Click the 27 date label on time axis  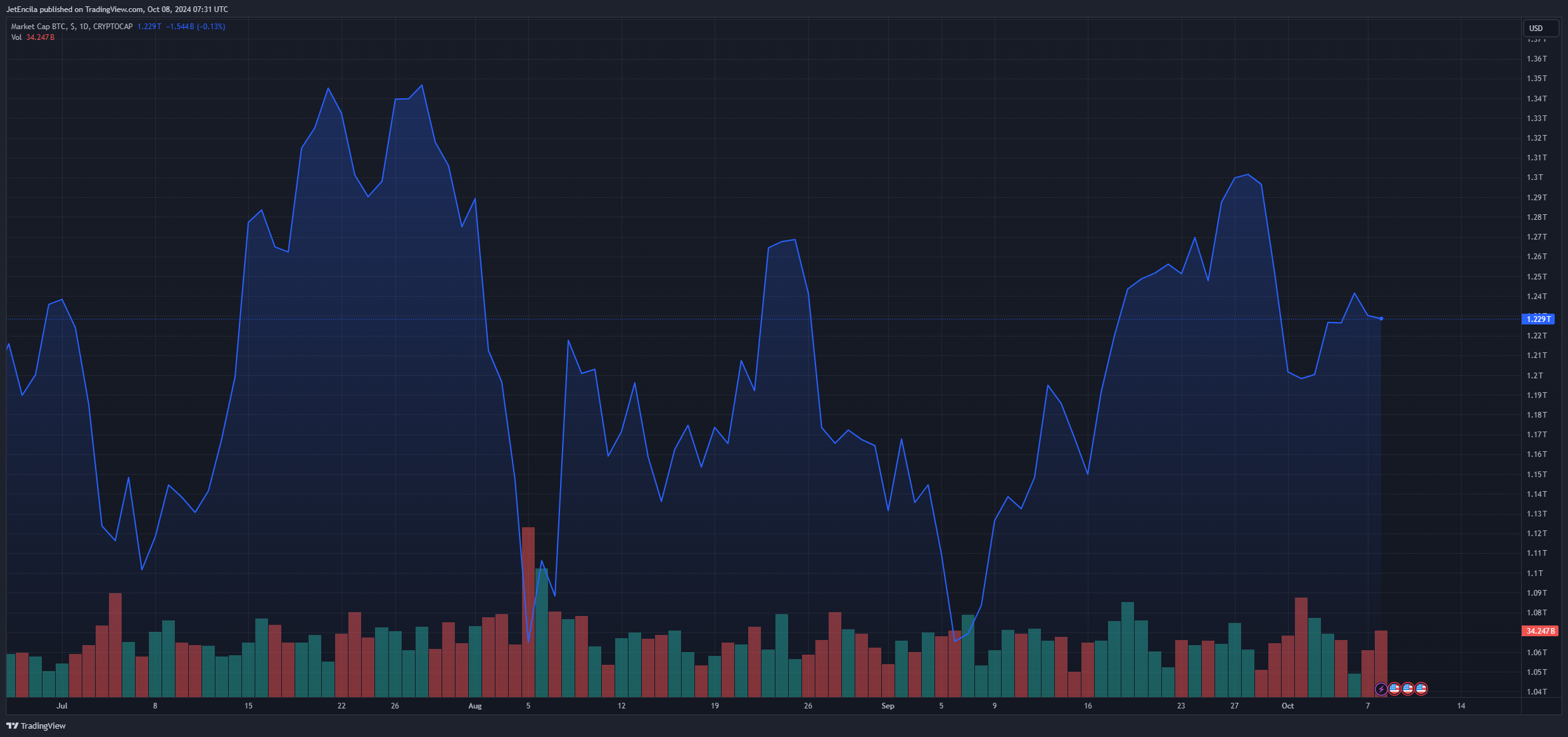pyautogui.click(x=1234, y=706)
